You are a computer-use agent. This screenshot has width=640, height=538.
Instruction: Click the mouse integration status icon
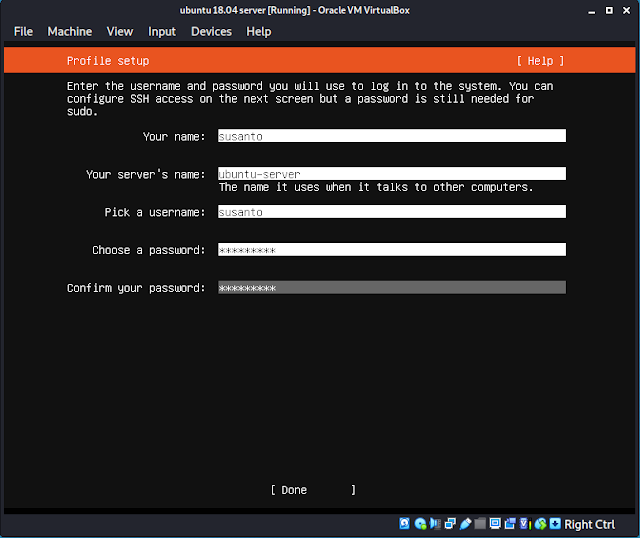(x=540, y=524)
